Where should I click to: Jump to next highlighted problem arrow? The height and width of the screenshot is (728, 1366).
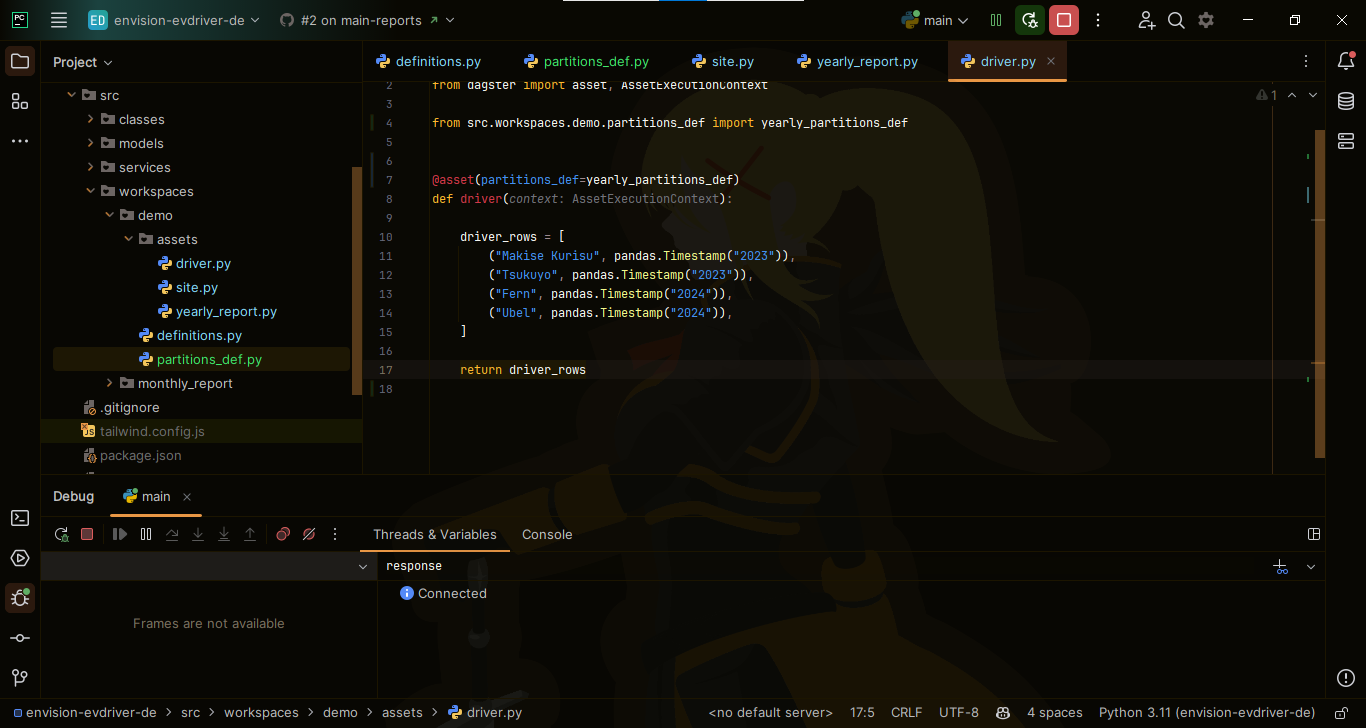[x=1313, y=95]
